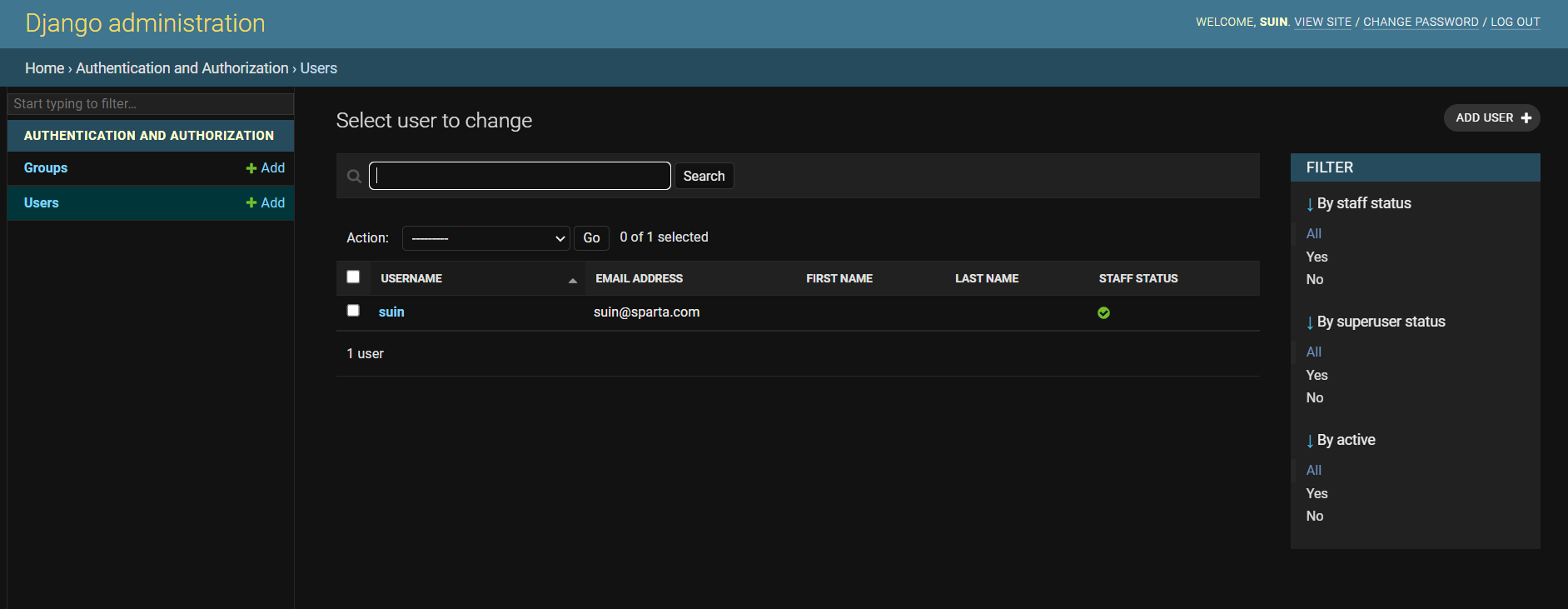Select Yes under By active
1568x609 pixels.
point(1317,494)
